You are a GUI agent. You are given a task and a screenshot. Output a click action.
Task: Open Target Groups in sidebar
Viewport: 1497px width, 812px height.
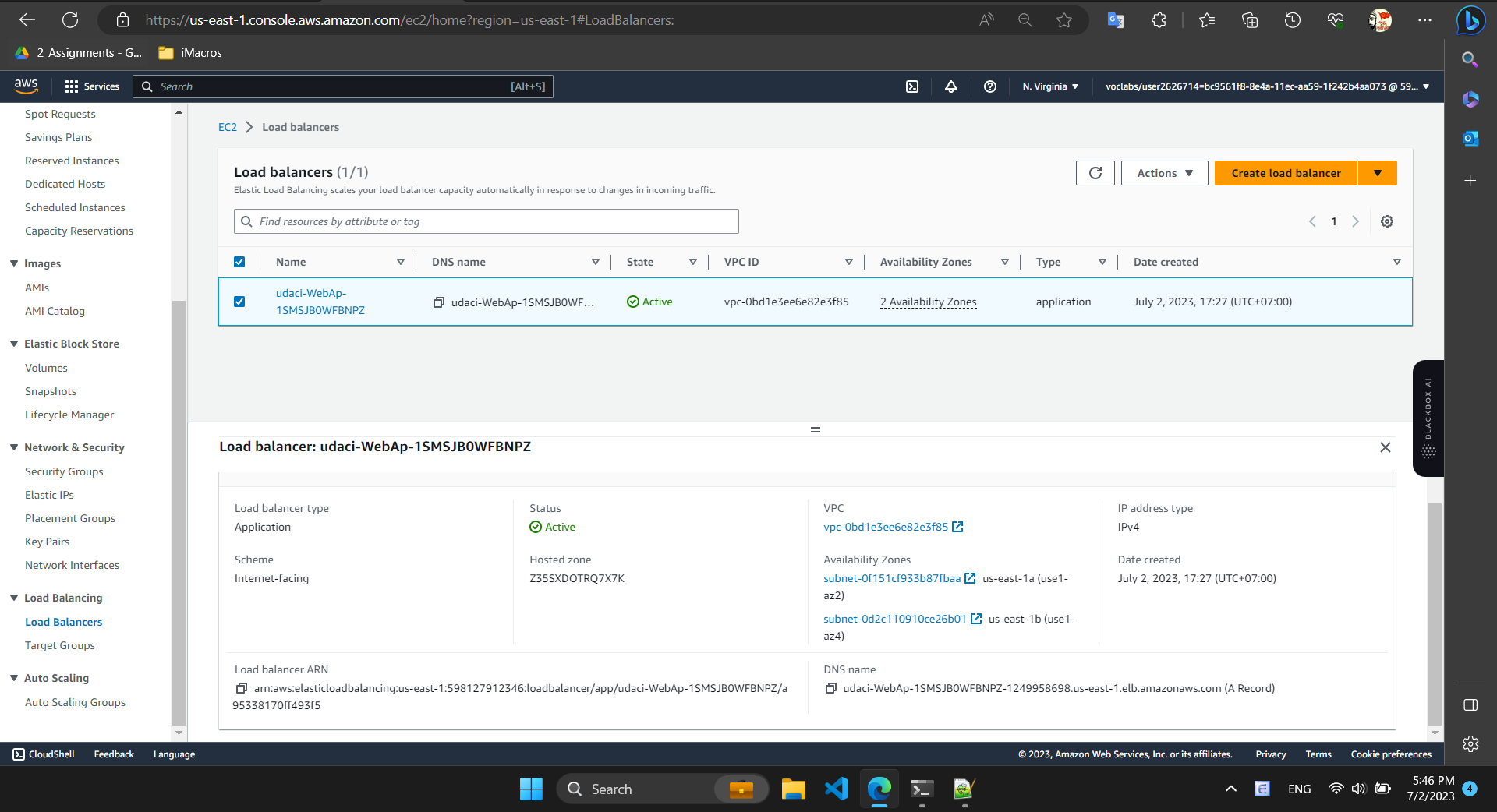60,644
